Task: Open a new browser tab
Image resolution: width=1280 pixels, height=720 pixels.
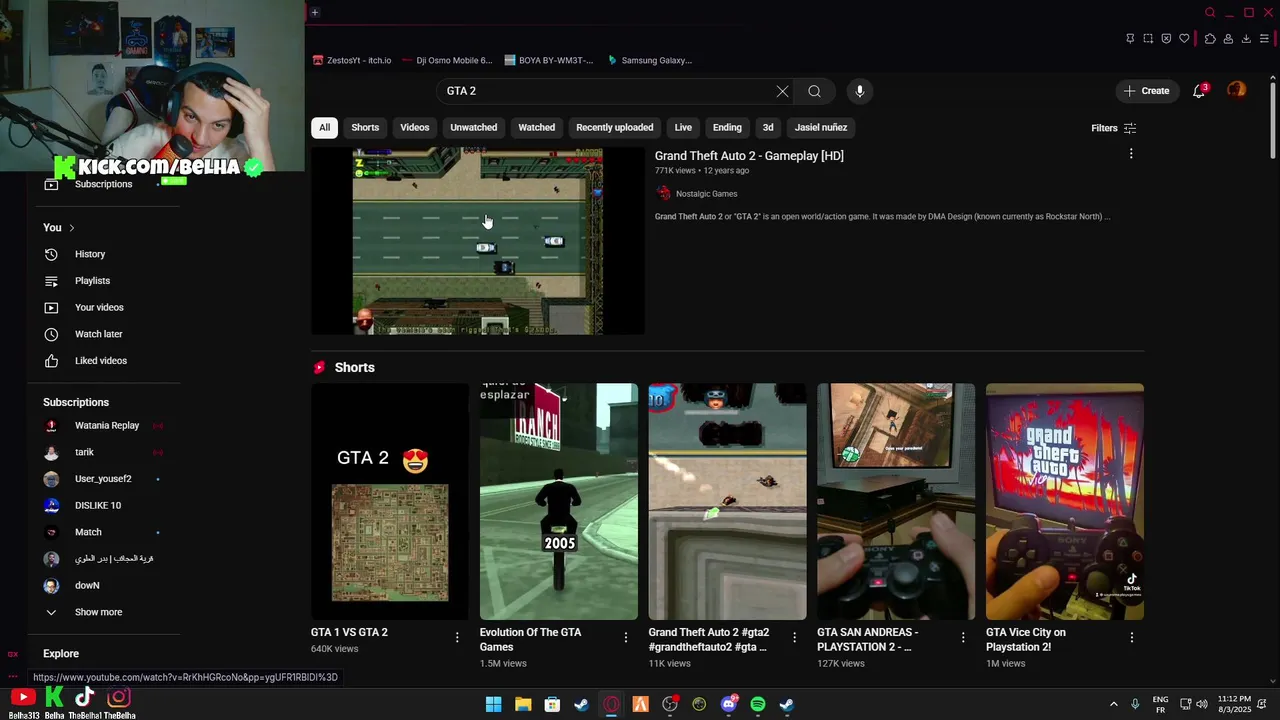Action: pyautogui.click(x=314, y=12)
